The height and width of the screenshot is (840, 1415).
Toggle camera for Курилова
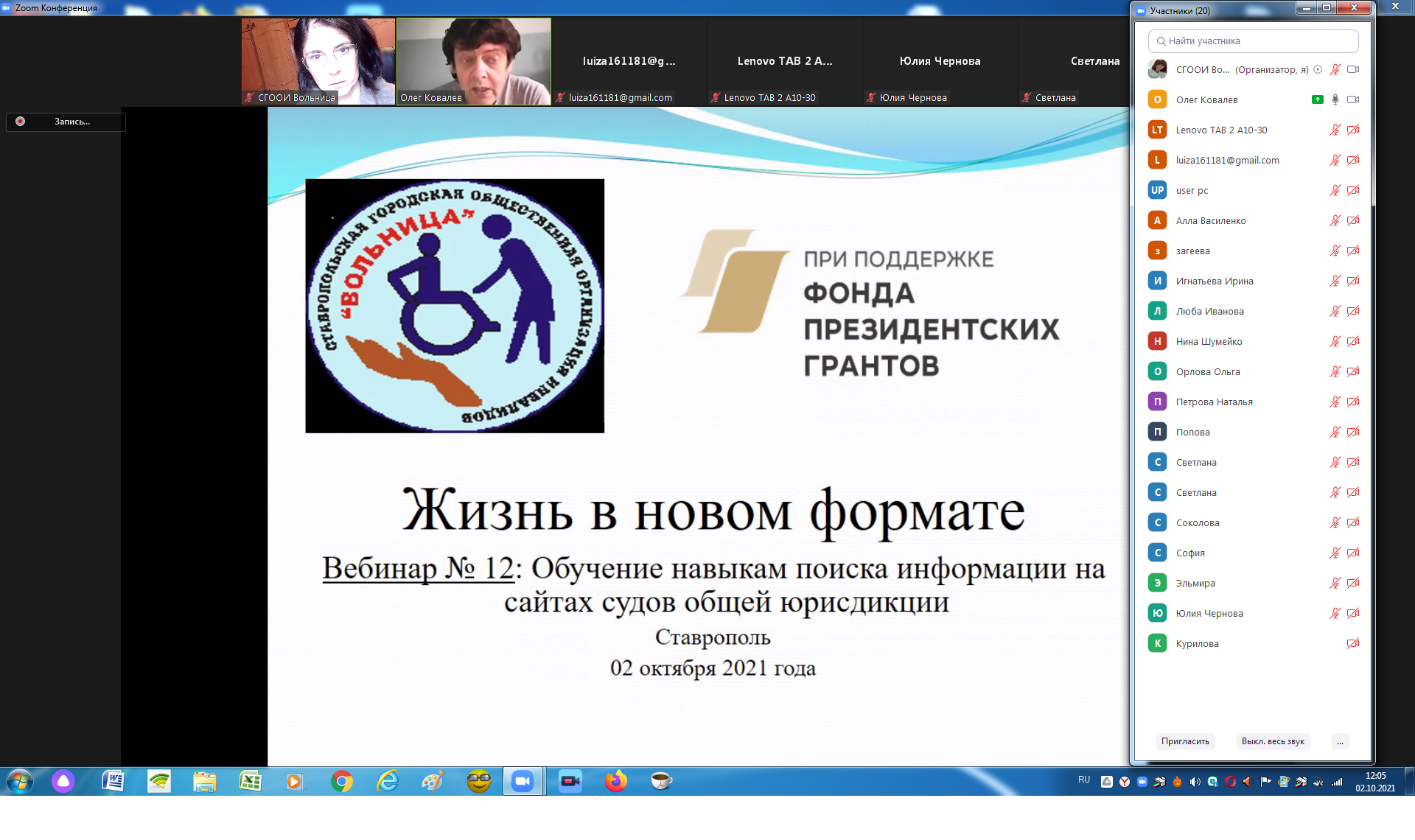1353,643
